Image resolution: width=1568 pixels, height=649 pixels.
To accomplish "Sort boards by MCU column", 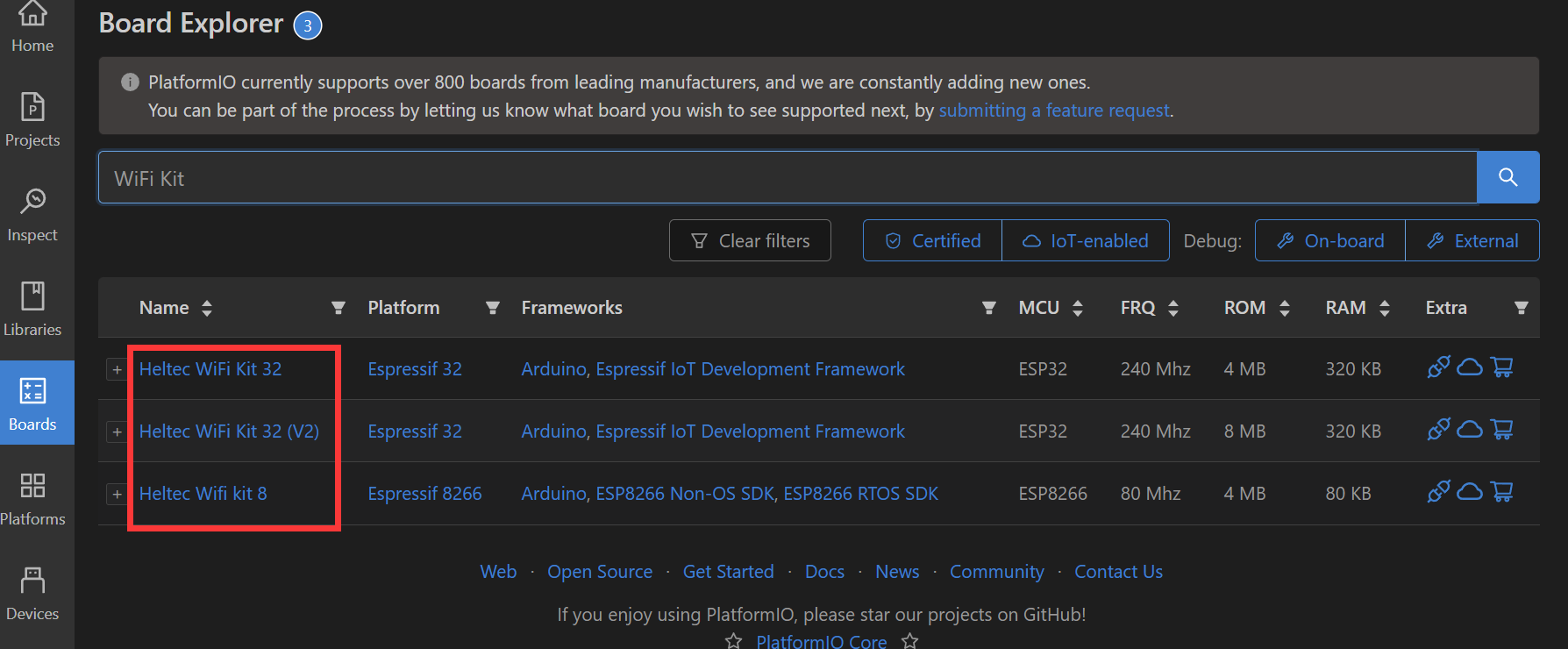I will point(1078,308).
